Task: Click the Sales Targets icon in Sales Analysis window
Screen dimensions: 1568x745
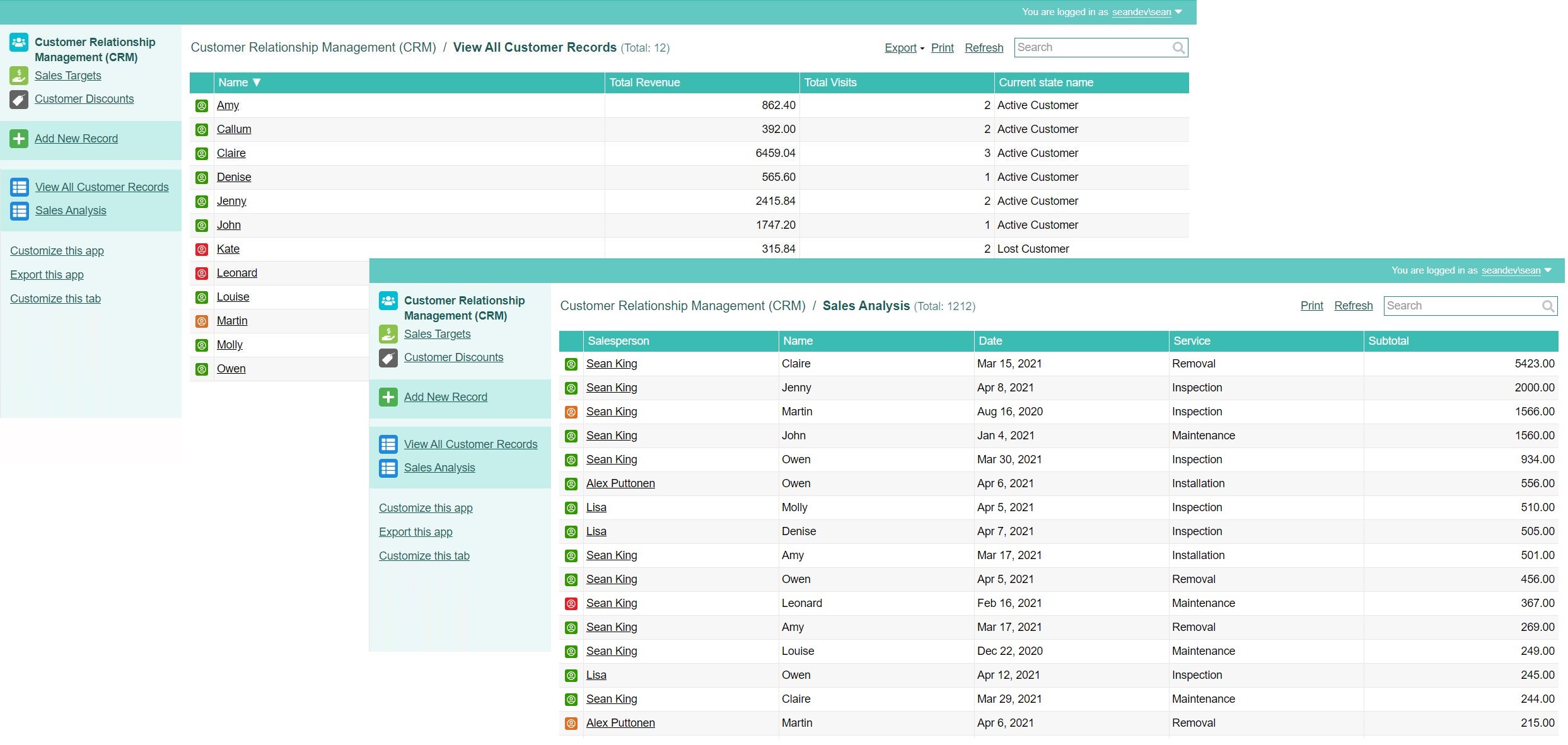Action: tap(388, 334)
